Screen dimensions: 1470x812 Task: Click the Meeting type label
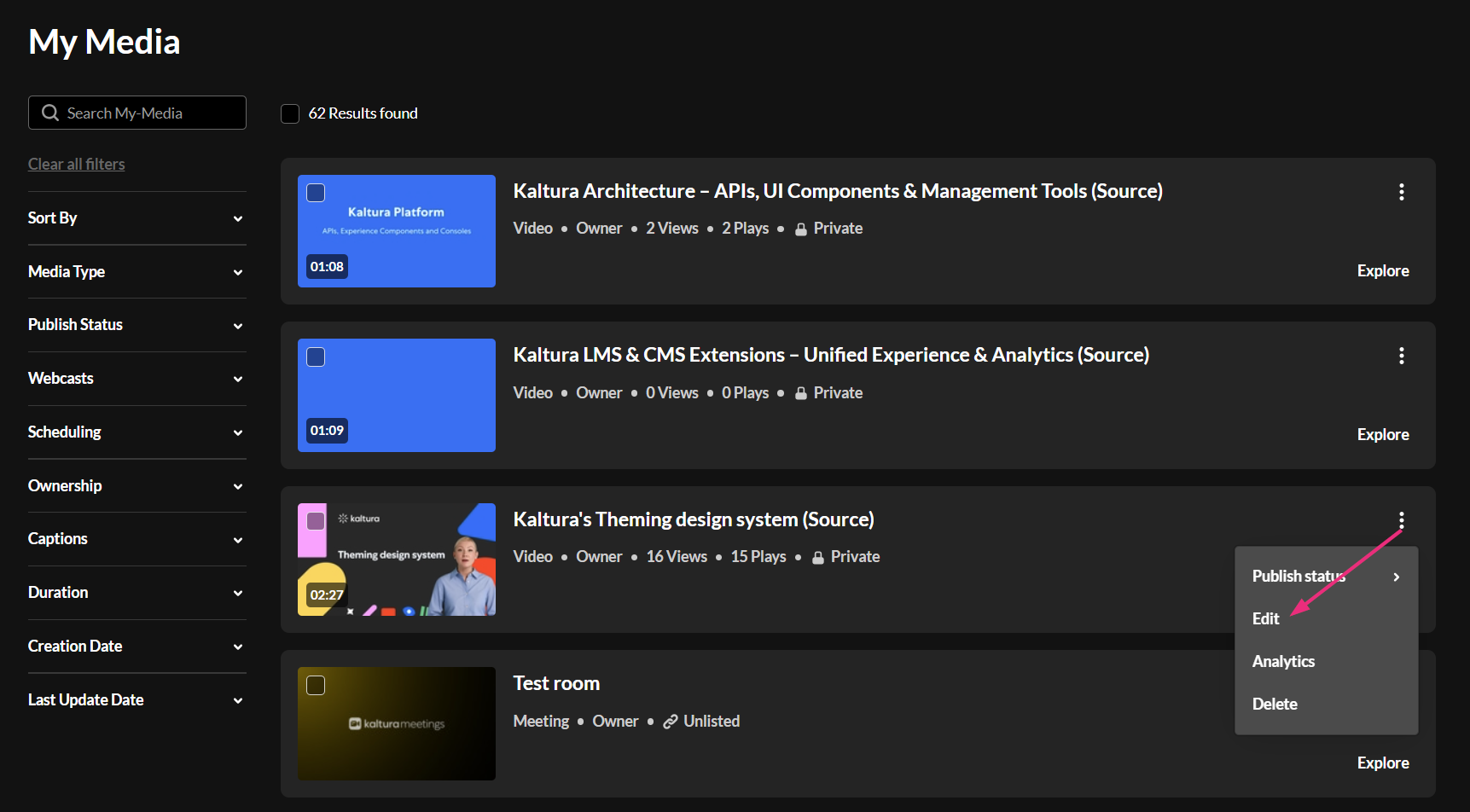tap(541, 722)
